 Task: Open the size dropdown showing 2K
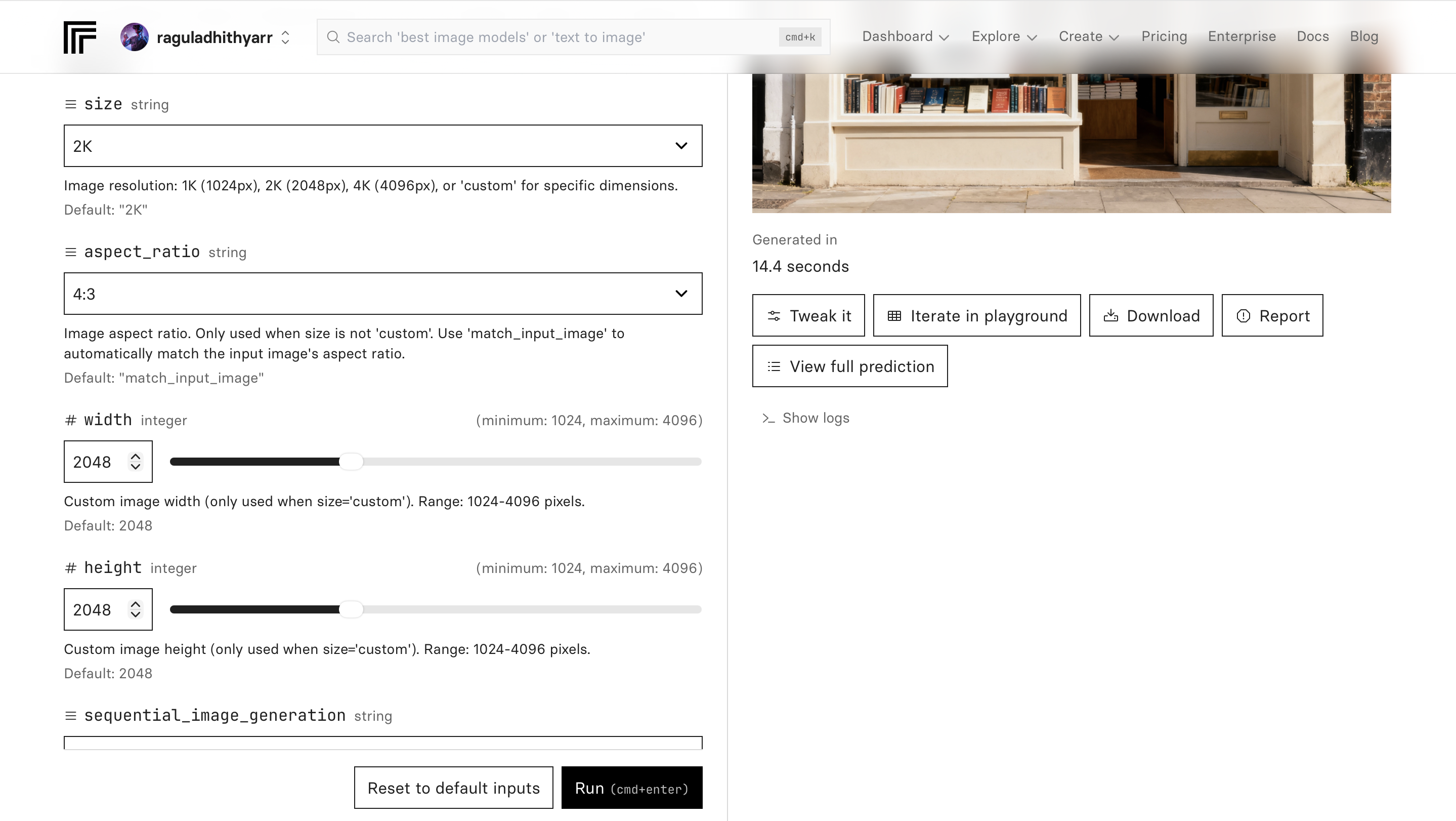pos(382,146)
